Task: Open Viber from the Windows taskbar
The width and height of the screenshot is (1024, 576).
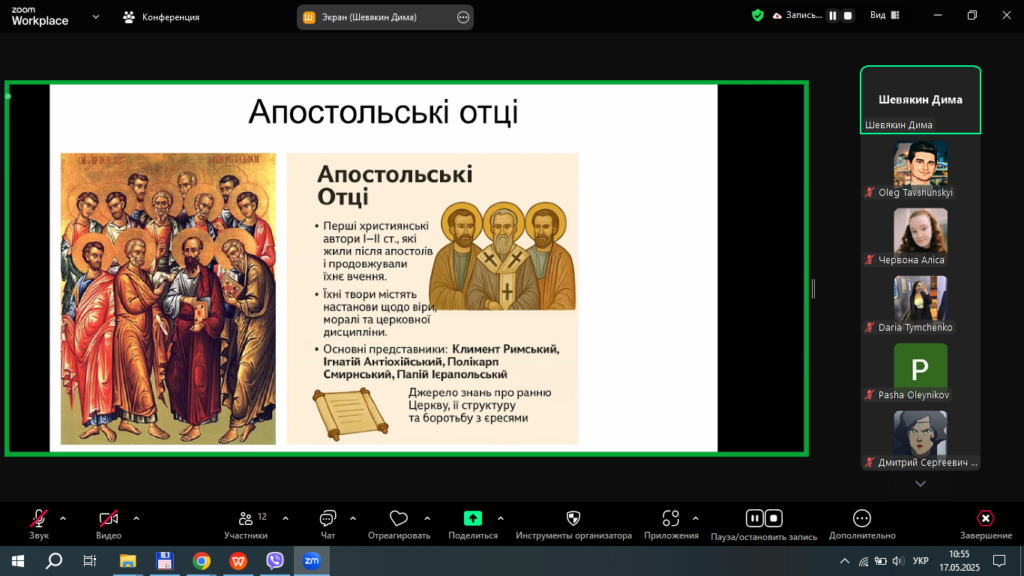Action: click(x=275, y=561)
